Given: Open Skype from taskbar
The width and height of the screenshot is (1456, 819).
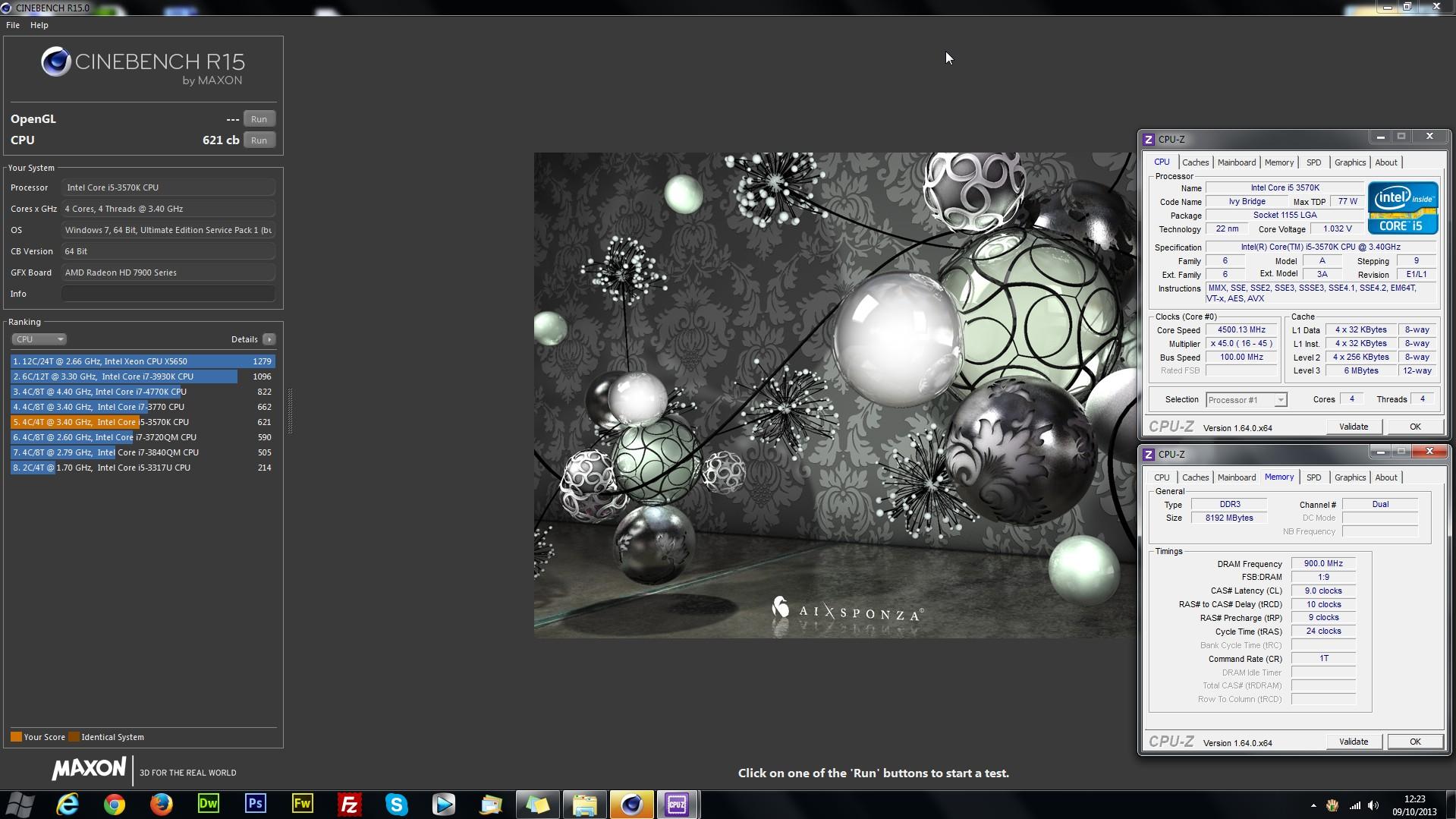Looking at the screenshot, I should coord(397,804).
